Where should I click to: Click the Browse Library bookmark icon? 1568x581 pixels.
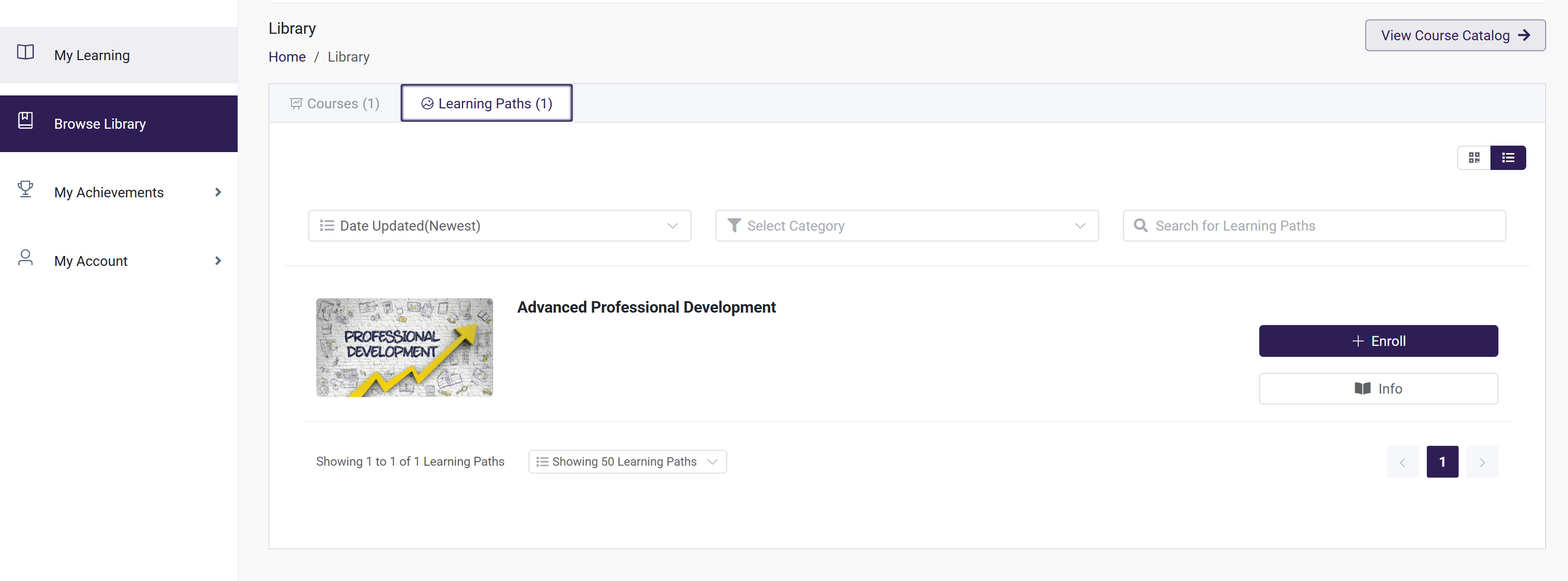click(25, 120)
